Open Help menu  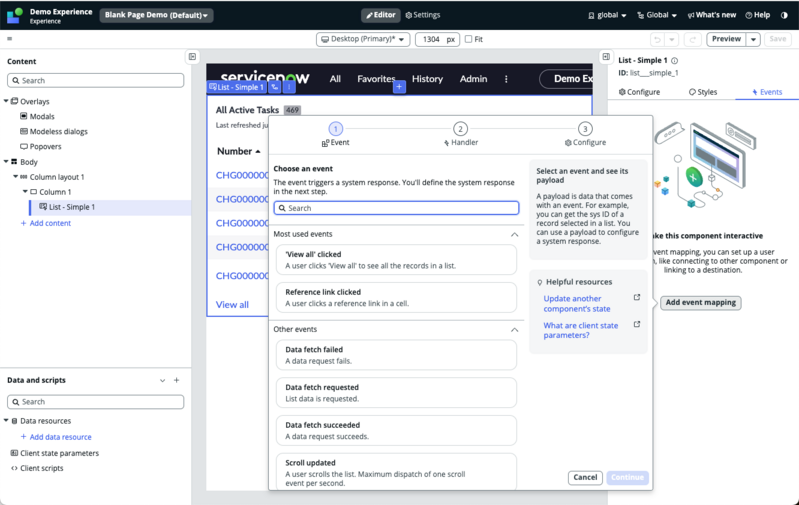click(x=758, y=15)
